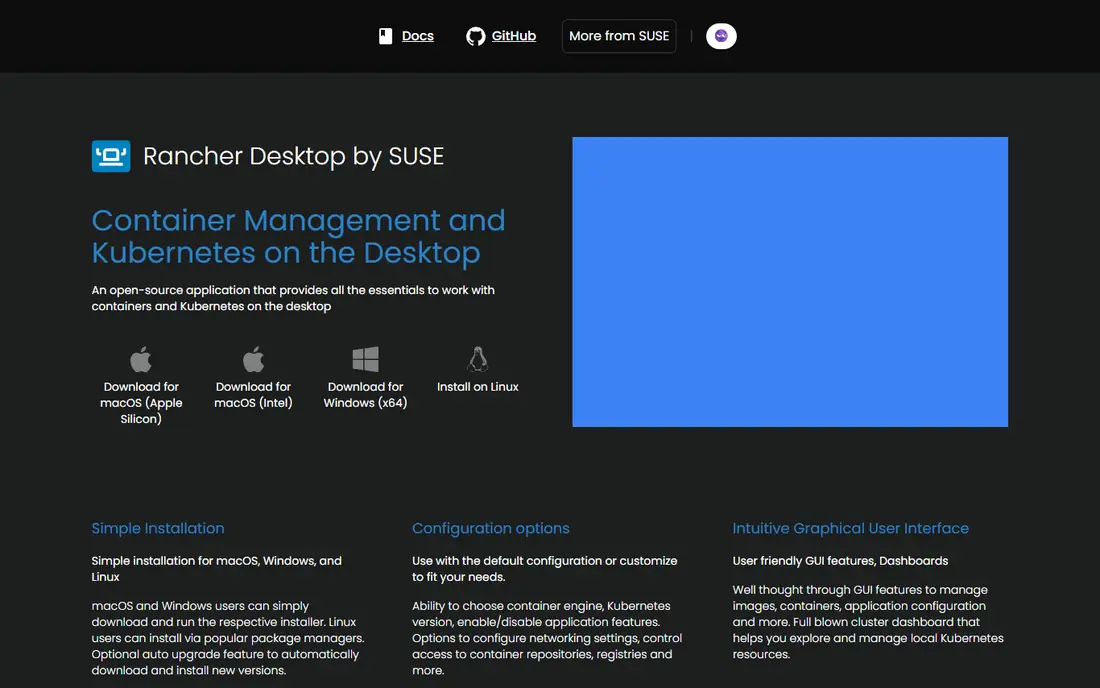
Task: Open the More from SUSE menu
Action: (619, 36)
